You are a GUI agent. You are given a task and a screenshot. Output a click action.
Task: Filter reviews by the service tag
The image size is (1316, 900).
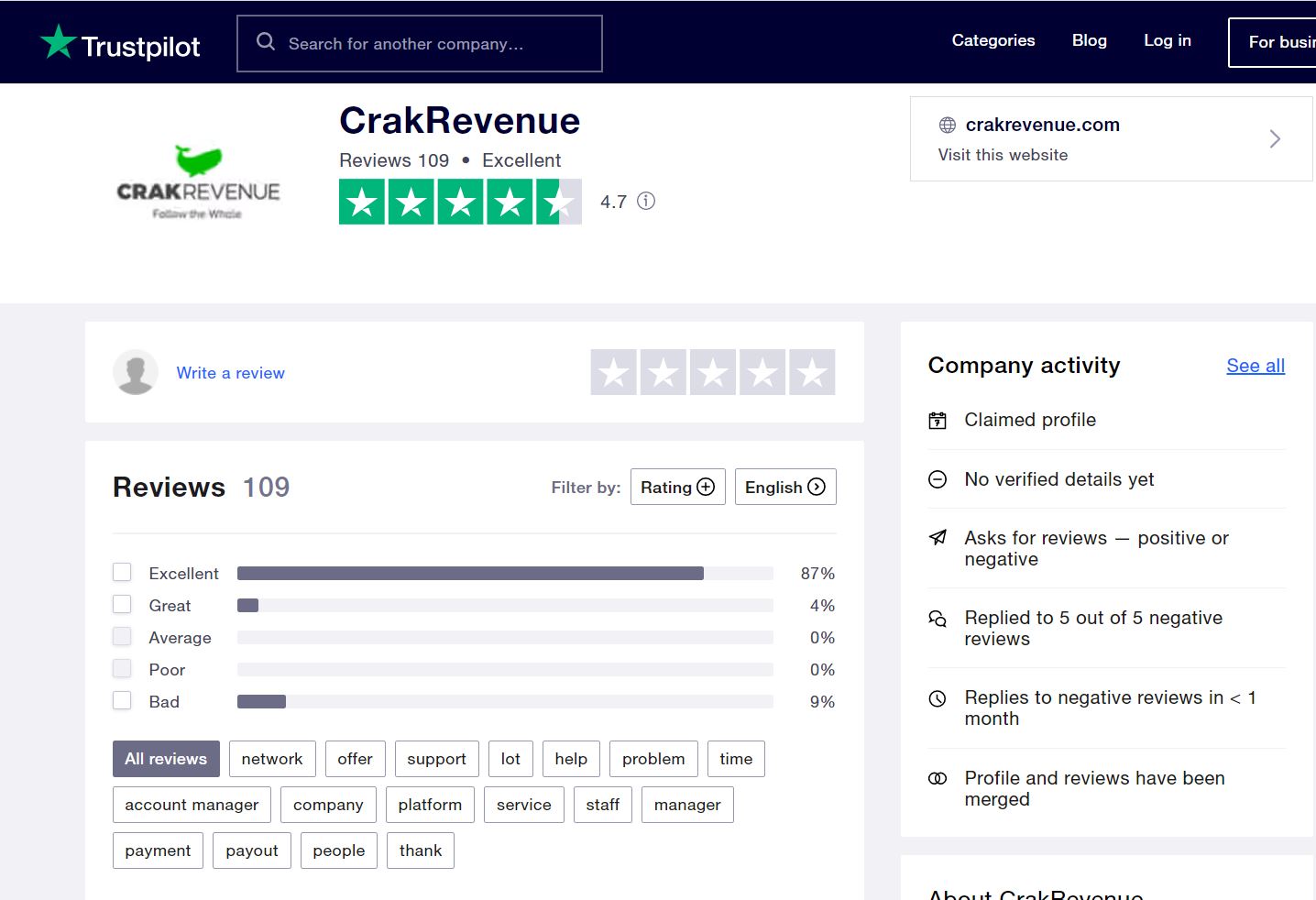(524, 805)
